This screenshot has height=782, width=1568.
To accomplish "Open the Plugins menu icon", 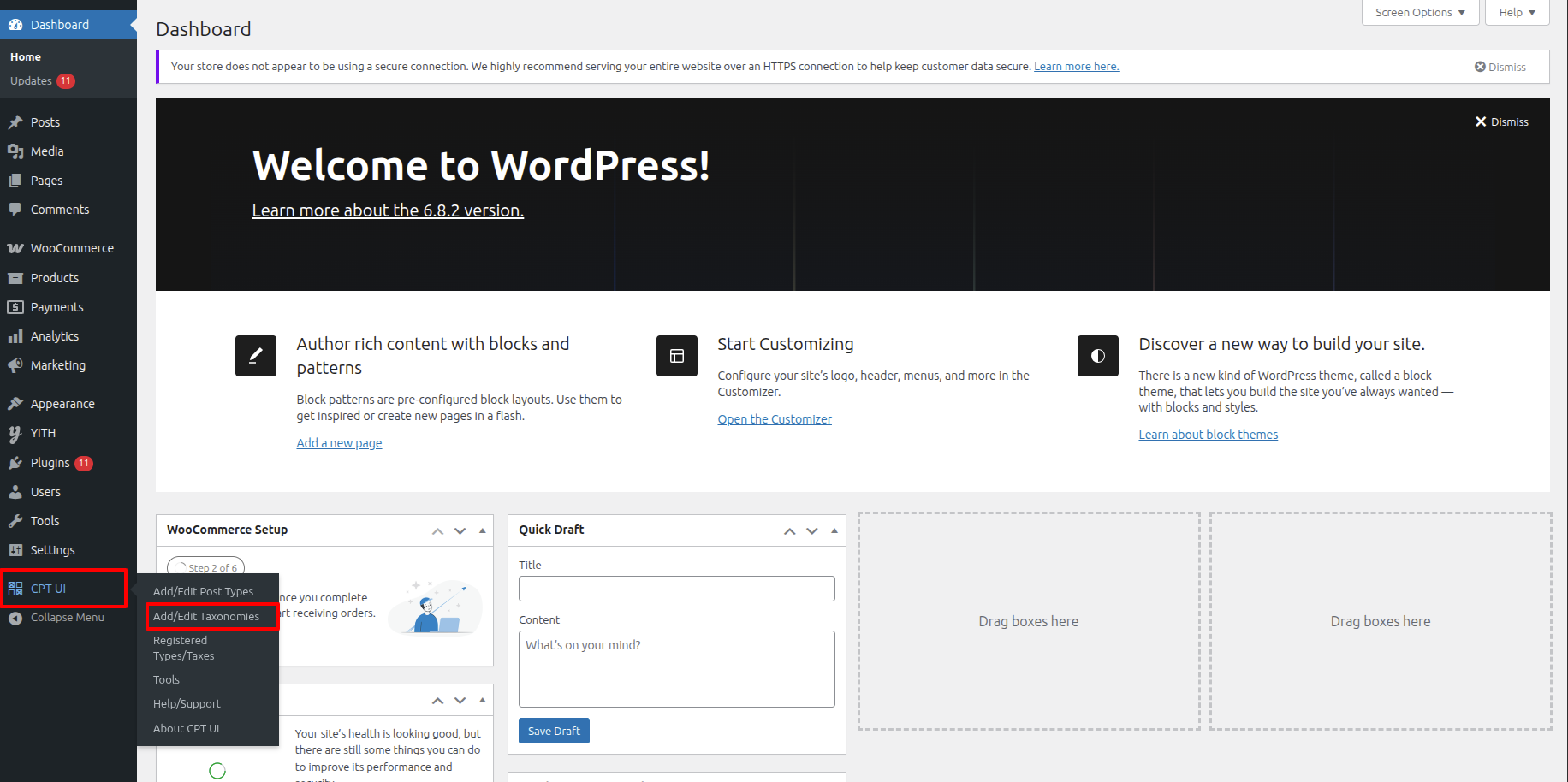I will pos(15,463).
